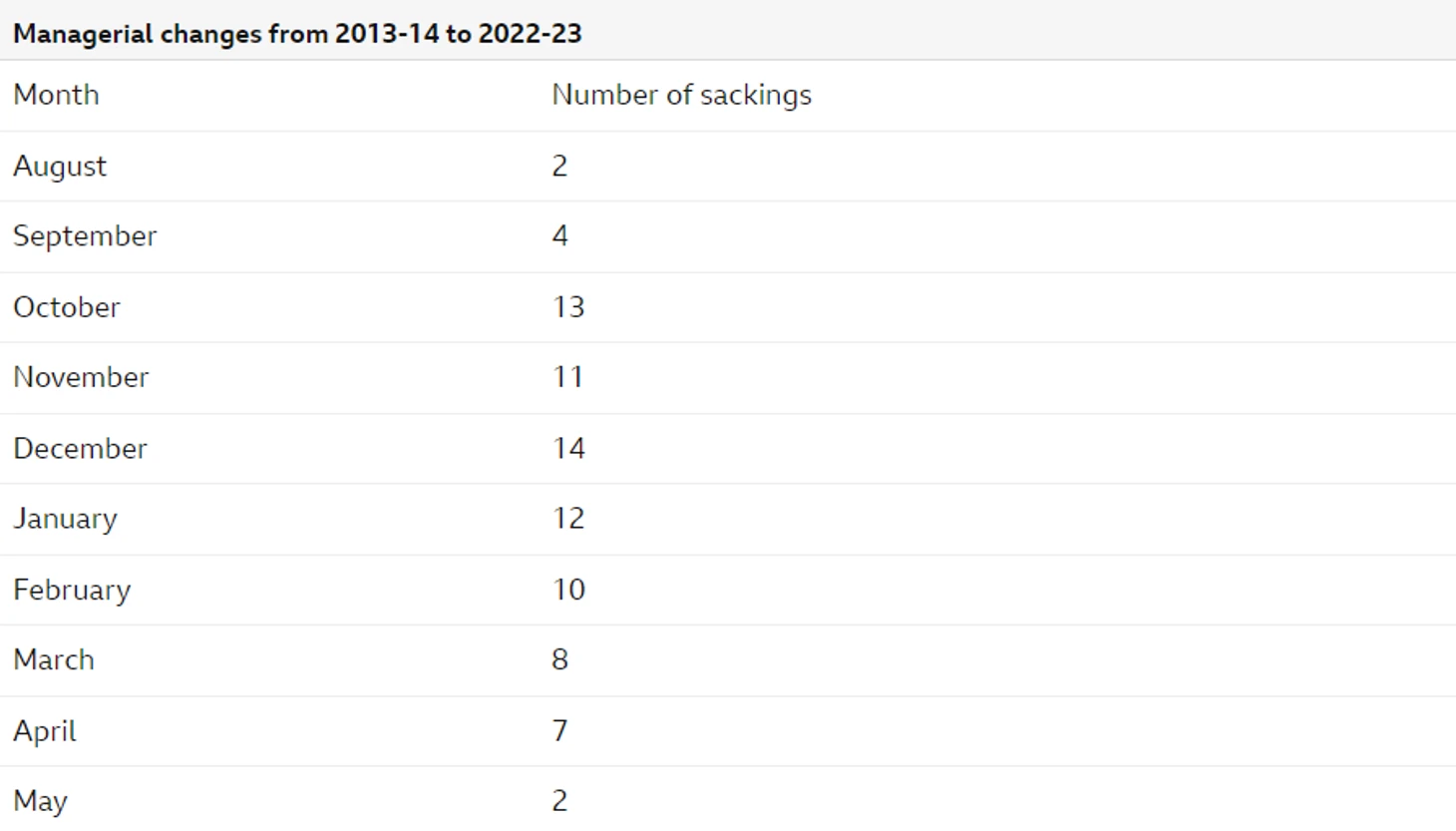The width and height of the screenshot is (1456, 831).
Task: Select the "Month" column header
Action: (x=56, y=96)
